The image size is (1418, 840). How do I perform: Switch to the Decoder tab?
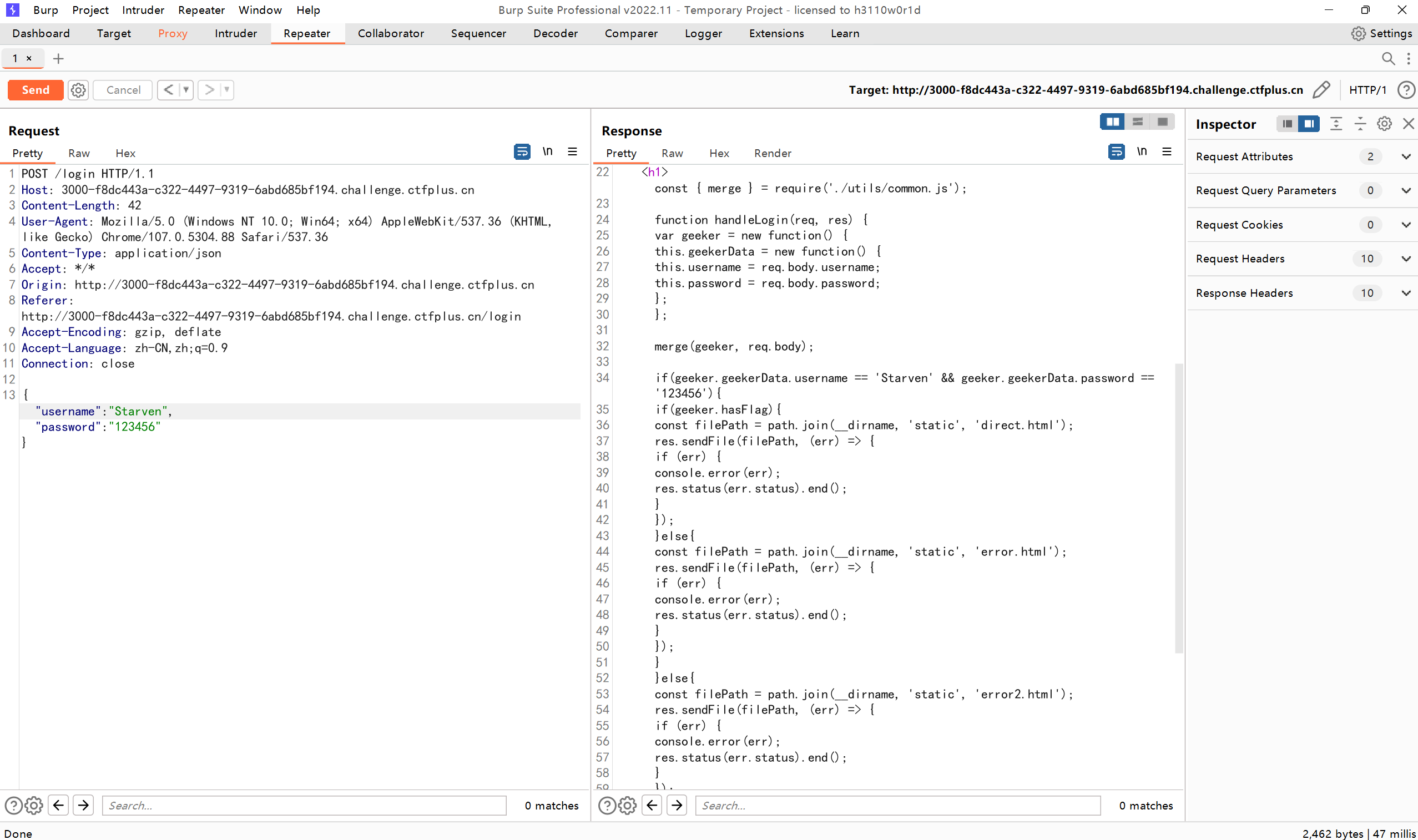pos(556,33)
